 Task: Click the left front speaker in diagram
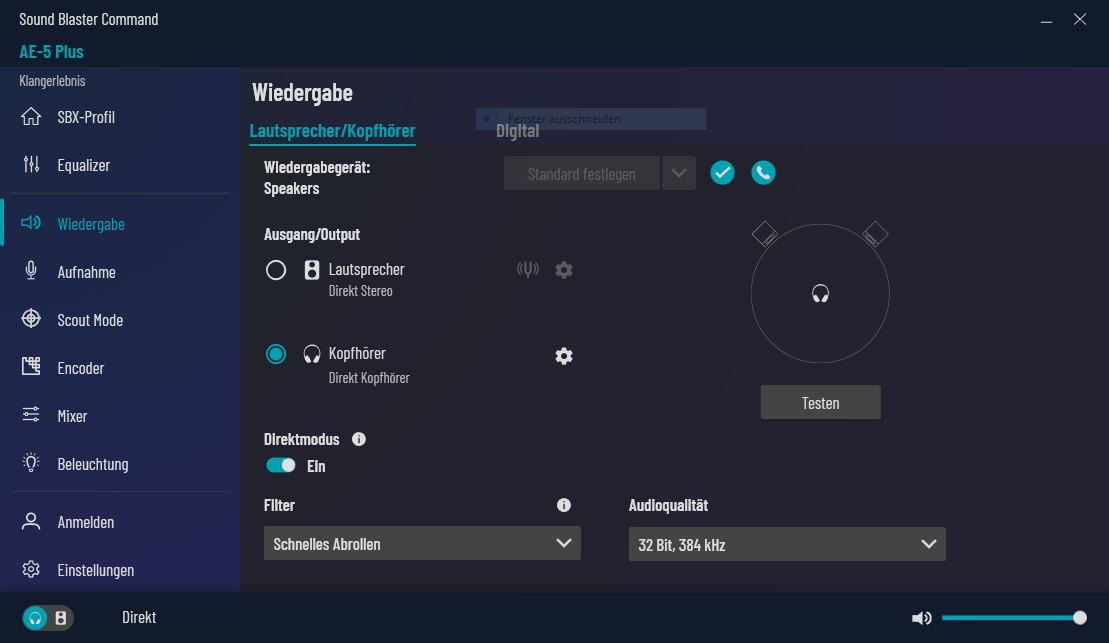(765, 234)
